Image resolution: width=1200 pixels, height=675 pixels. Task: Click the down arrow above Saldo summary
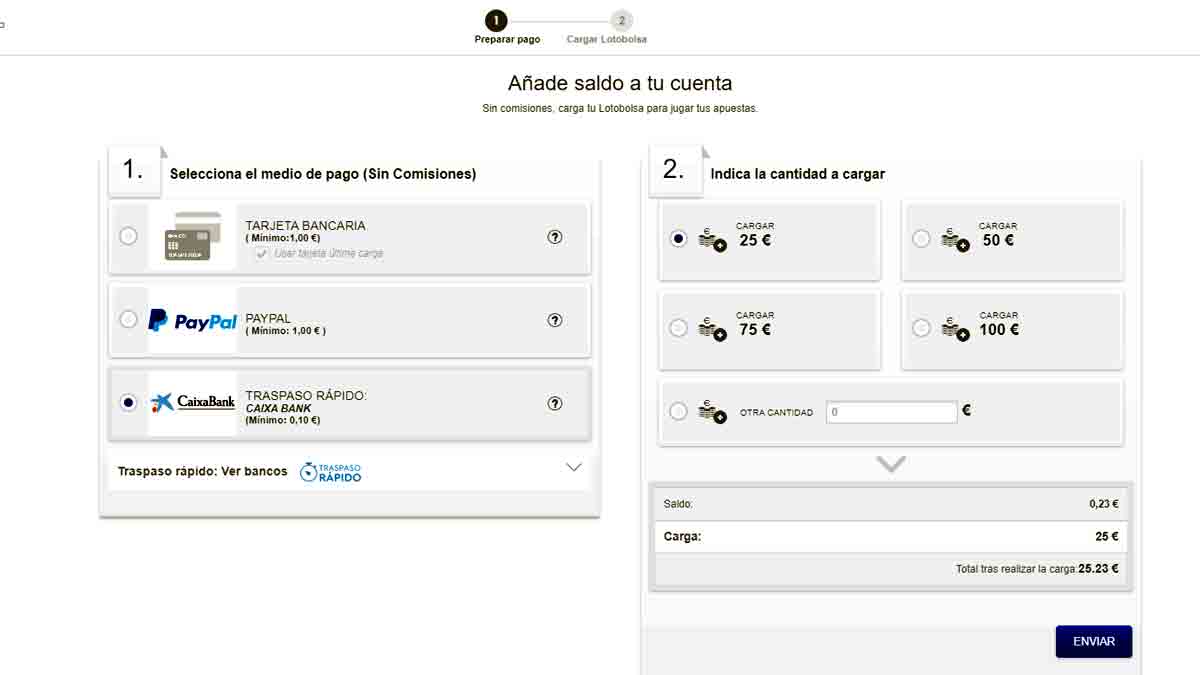pyautogui.click(x=890, y=464)
